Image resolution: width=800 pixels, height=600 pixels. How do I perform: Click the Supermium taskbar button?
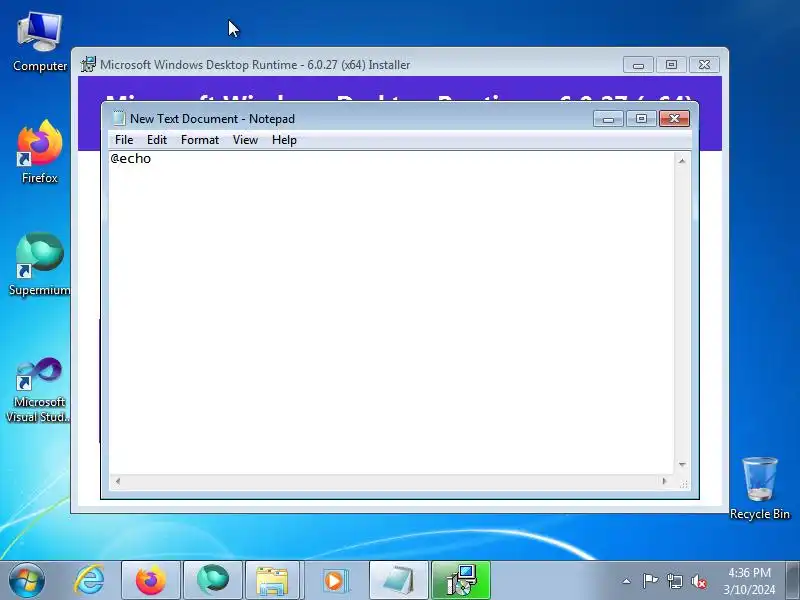tap(213, 581)
